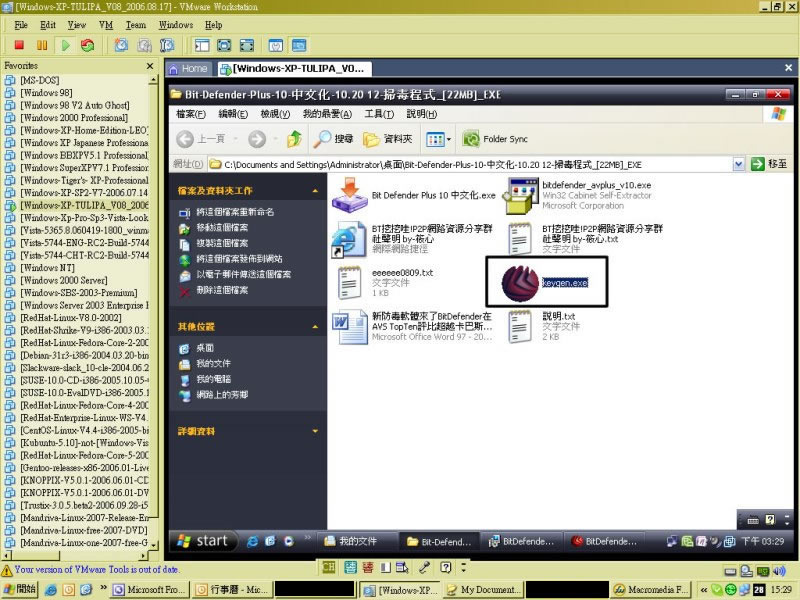Image resolution: width=800 pixels, height=600 pixels.
Task: Switch to full screen mode icon
Action: click(224, 45)
